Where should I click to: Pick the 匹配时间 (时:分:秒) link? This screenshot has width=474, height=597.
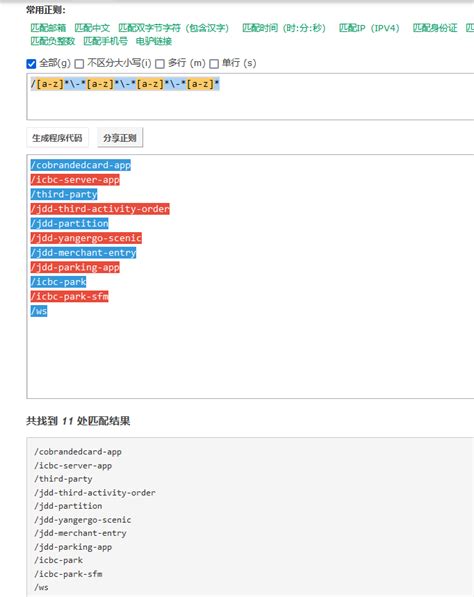tap(284, 28)
